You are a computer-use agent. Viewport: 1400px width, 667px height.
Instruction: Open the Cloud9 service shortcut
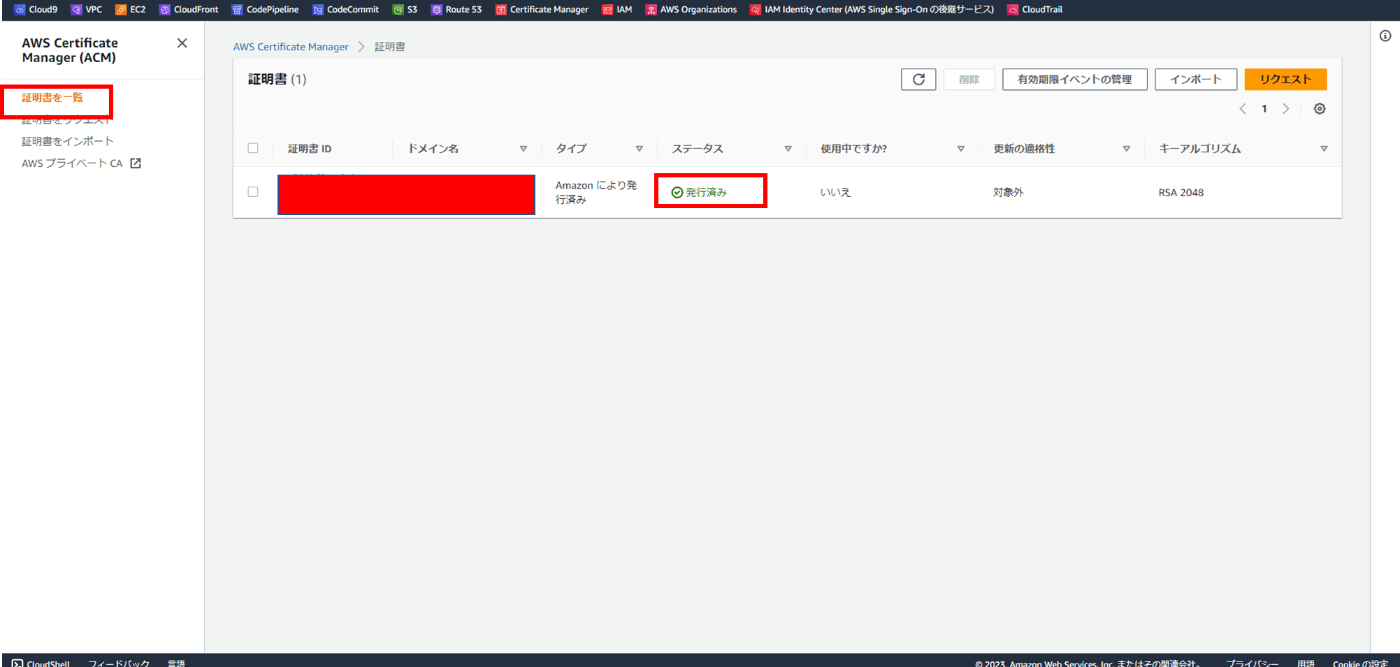35,9
